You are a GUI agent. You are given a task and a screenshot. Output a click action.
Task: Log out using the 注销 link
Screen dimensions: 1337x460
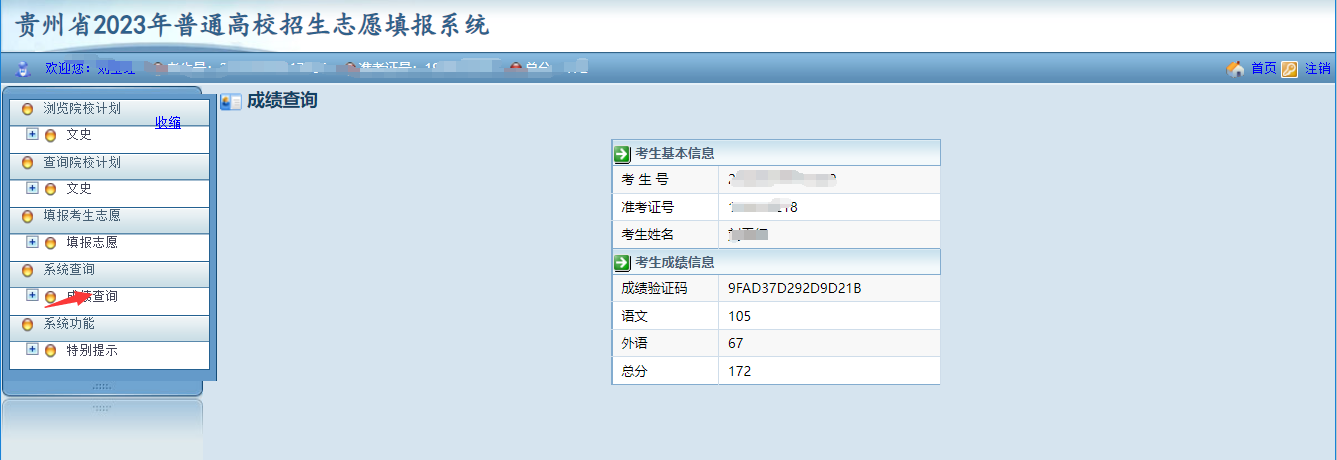1317,69
